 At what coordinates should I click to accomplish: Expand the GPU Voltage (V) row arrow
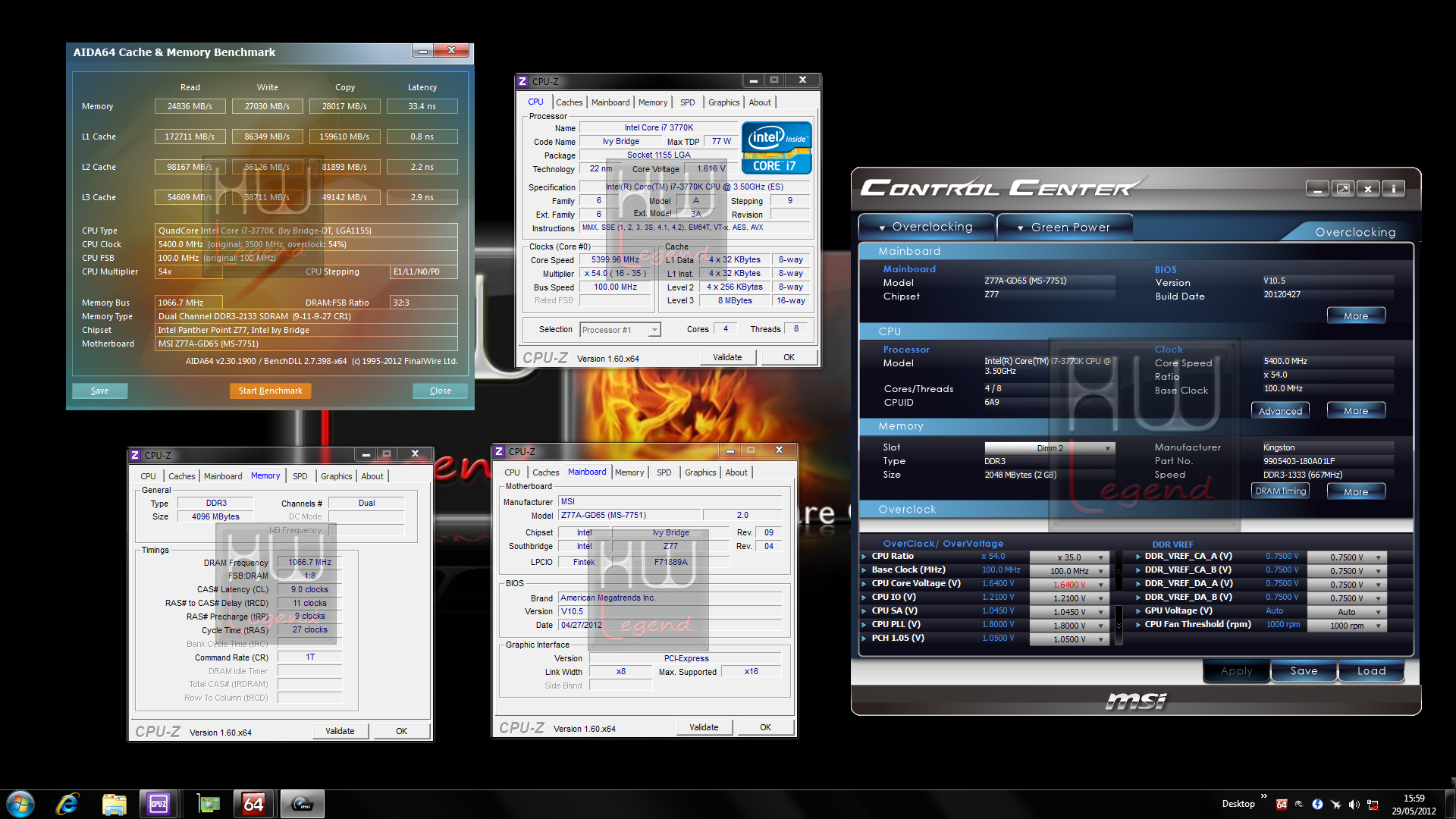point(1138,611)
